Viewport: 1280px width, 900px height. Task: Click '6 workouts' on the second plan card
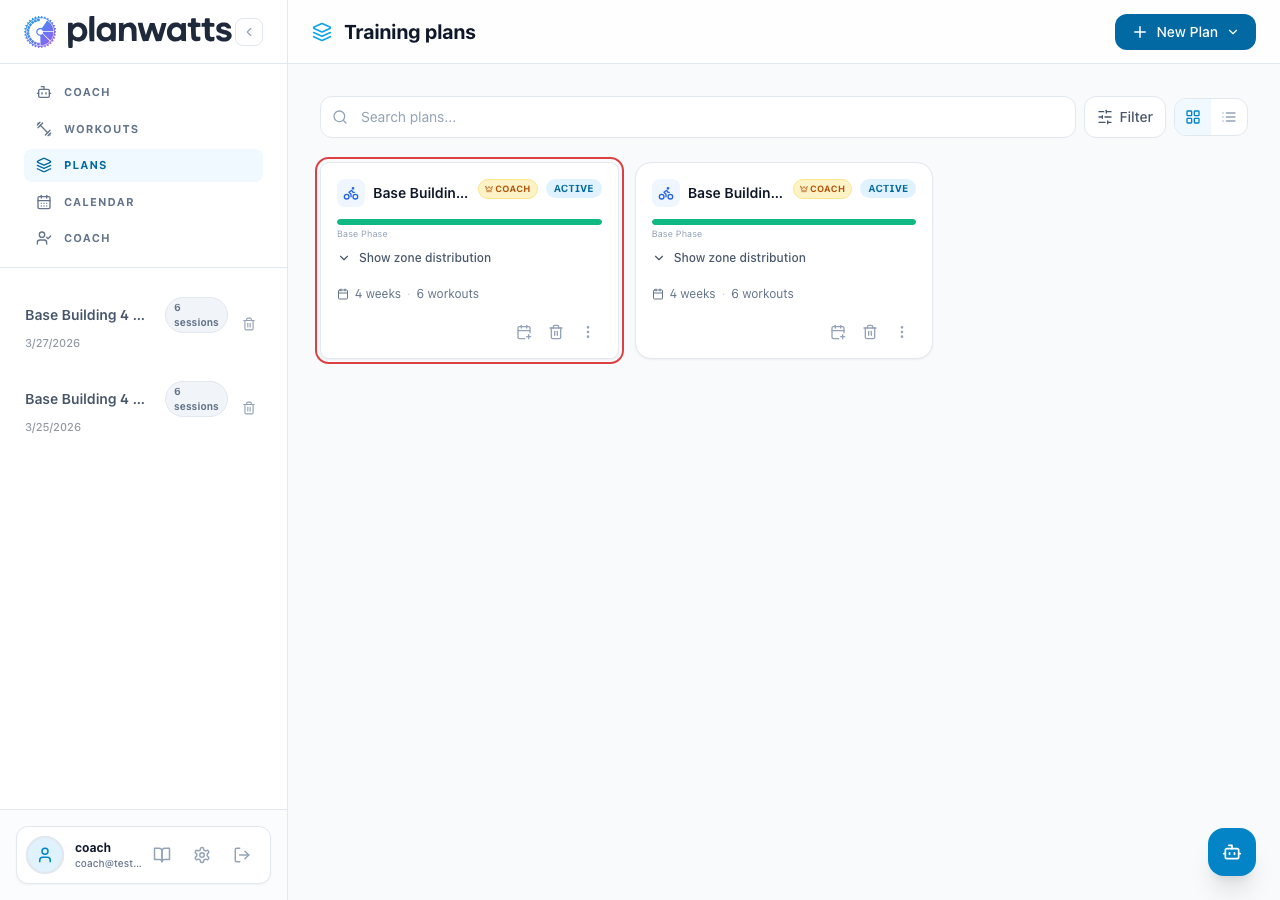pos(762,294)
